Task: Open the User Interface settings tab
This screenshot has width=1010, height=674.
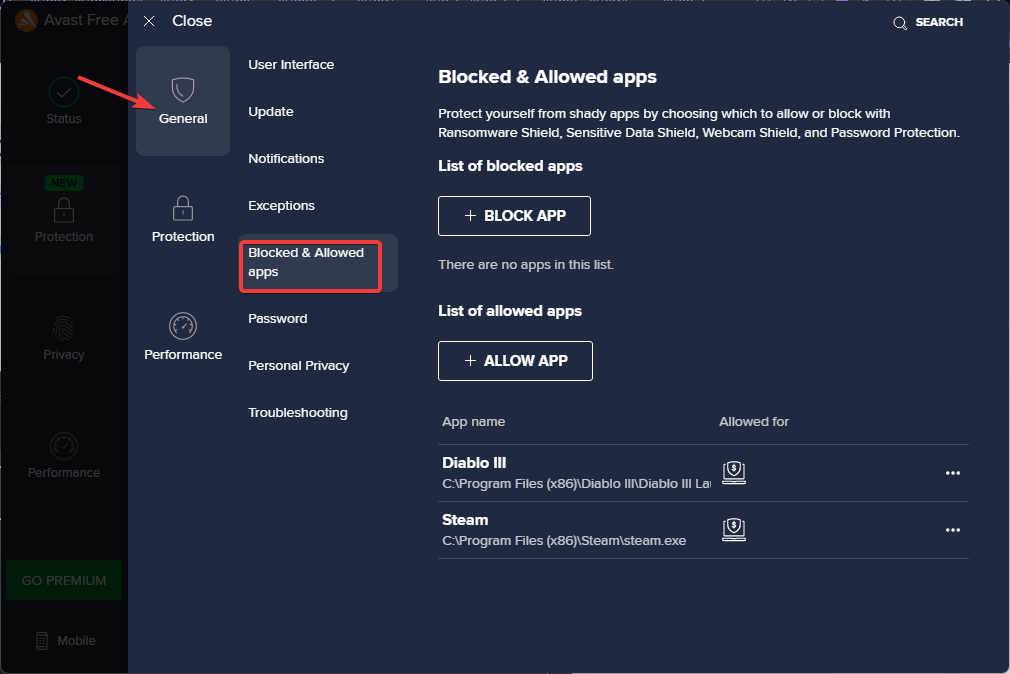Action: [291, 64]
